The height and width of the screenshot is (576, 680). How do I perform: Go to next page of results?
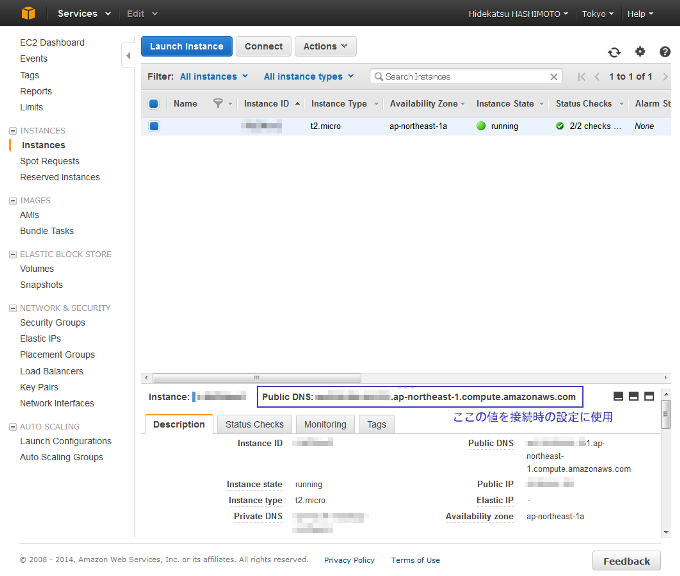click(665, 77)
